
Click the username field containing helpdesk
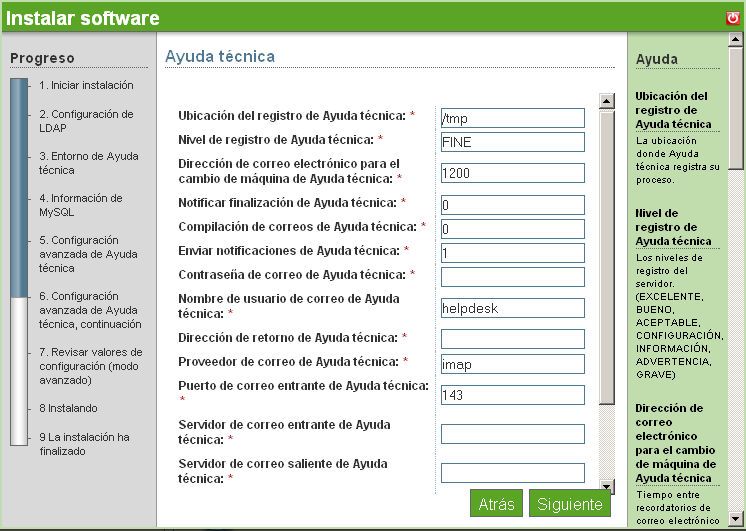tap(512, 308)
